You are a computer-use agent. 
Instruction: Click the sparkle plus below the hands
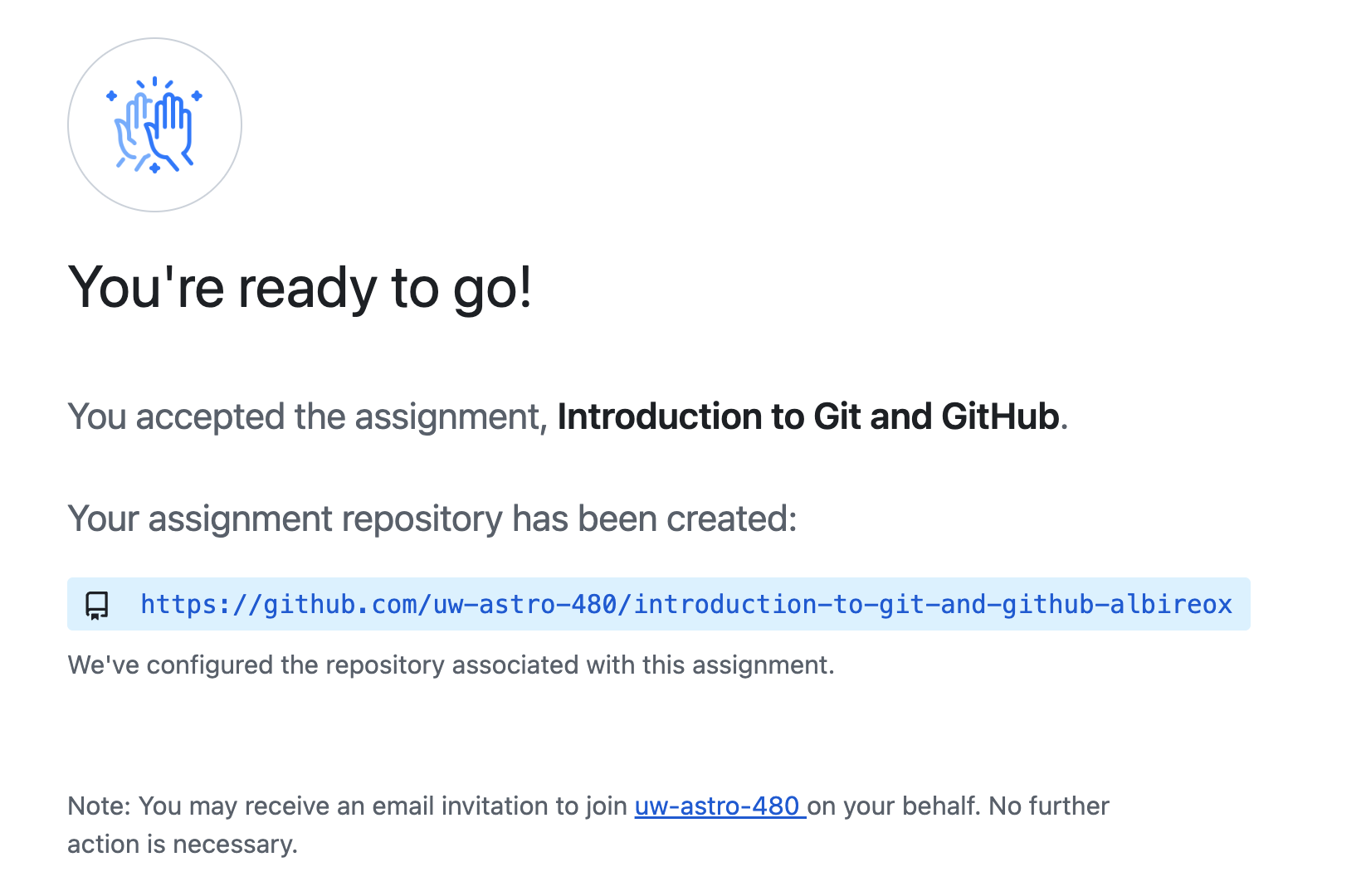click(154, 168)
